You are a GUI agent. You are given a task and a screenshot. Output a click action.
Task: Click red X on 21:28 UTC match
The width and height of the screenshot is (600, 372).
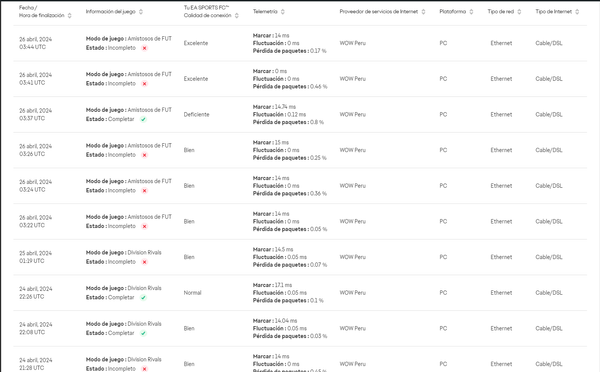click(144, 369)
